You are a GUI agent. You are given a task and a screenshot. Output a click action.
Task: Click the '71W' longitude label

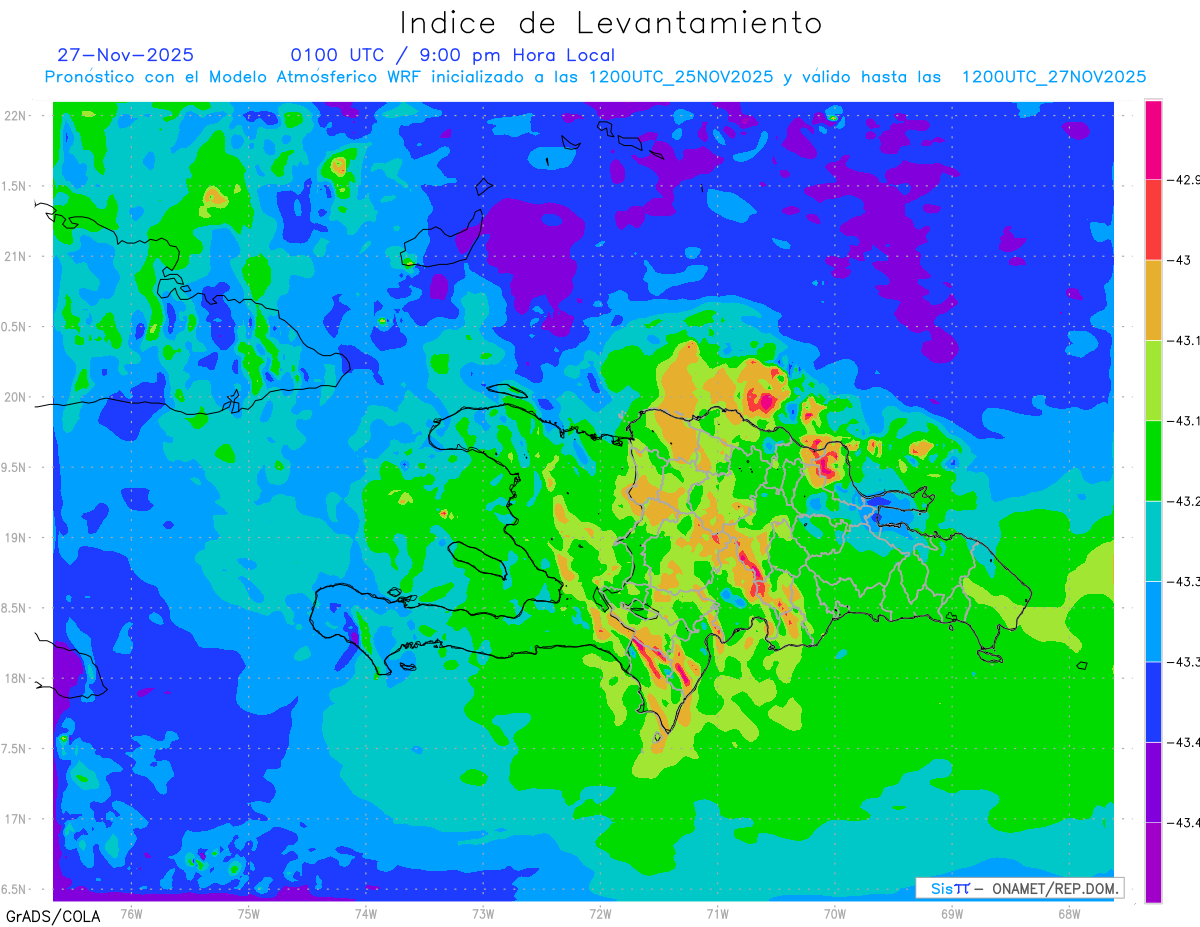coord(717,913)
